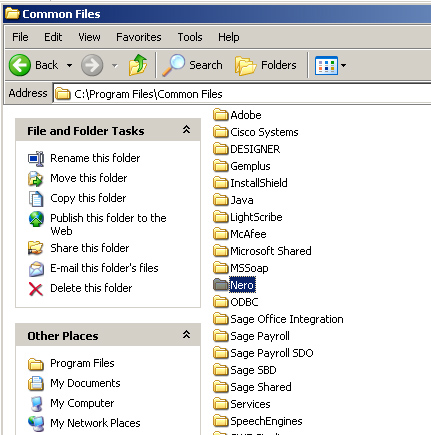This screenshot has height=435, width=431.
Task: Select the Sage Payroll SDO folder
Action: click(263, 353)
